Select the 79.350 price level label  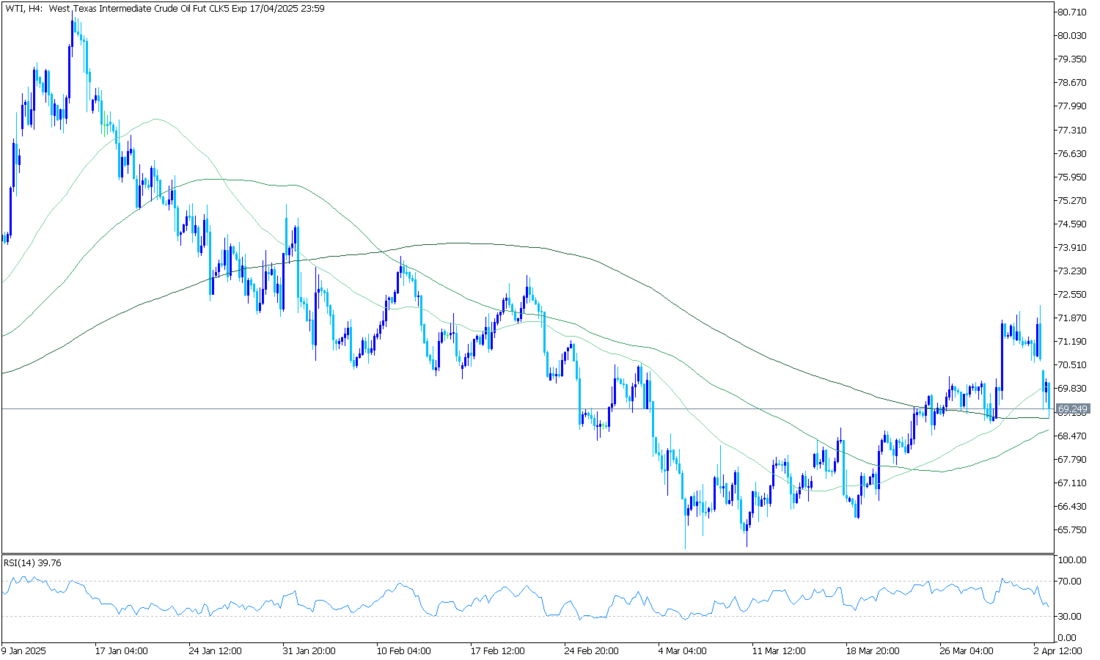1073,59
